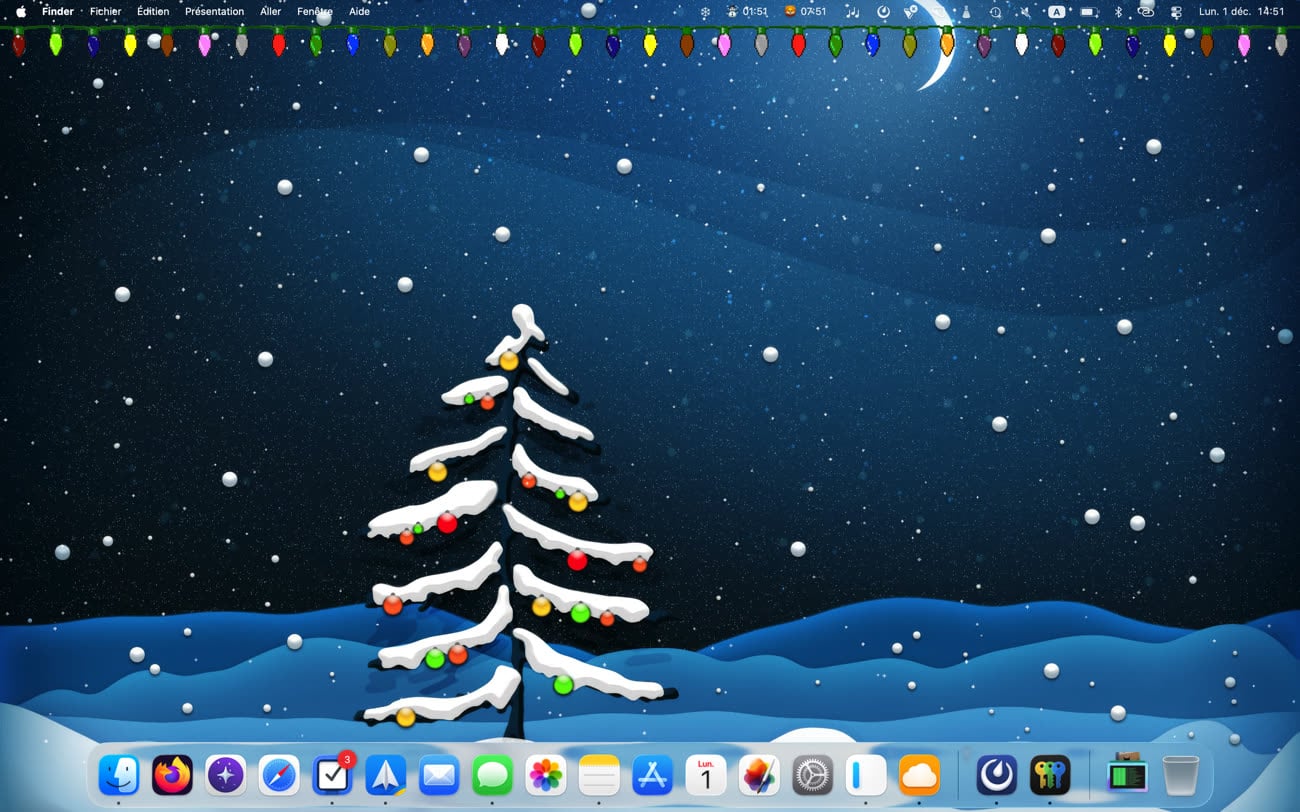Image resolution: width=1300 pixels, height=812 pixels.
Task: Open the Fichier menu
Action: (105, 12)
